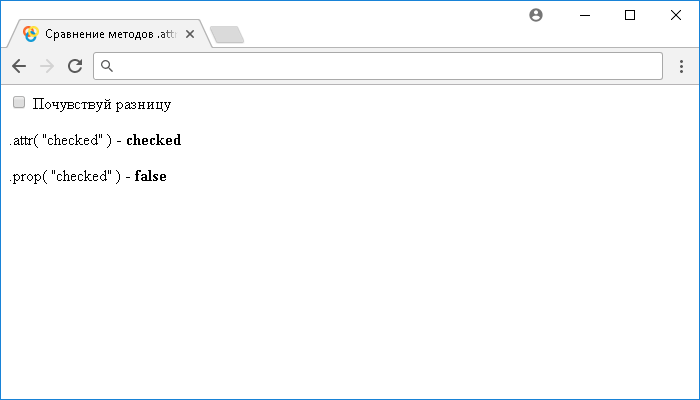Viewport: 700px width, 400px height.
Task: Click the favicon on the browser tab
Action: pyautogui.click(x=31, y=33)
